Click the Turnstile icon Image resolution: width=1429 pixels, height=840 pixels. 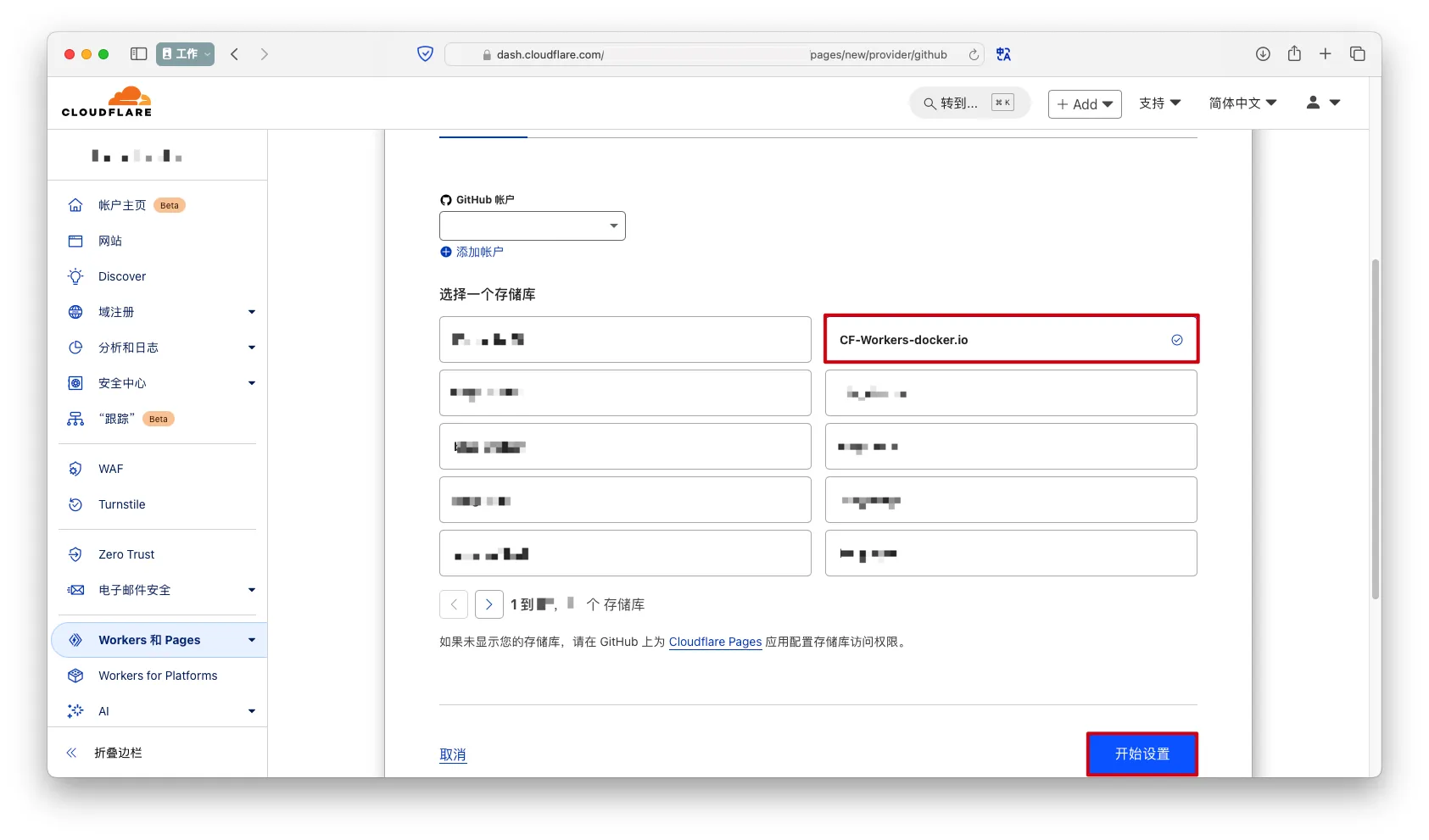click(75, 504)
